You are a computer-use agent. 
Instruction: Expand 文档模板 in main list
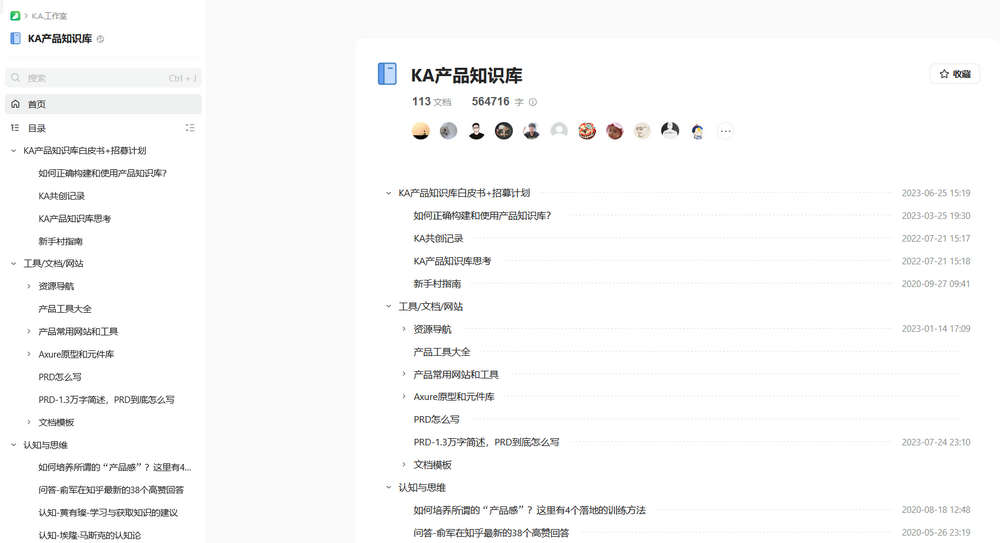[404, 465]
